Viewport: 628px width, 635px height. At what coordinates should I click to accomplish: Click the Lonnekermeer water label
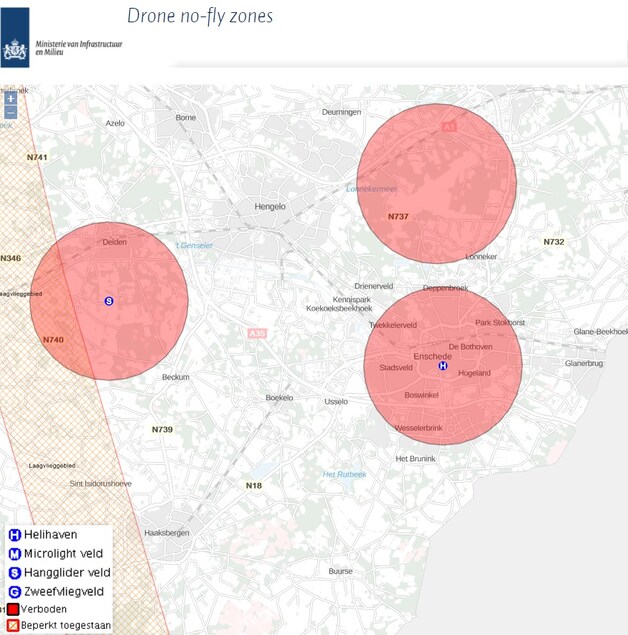tap(372, 189)
